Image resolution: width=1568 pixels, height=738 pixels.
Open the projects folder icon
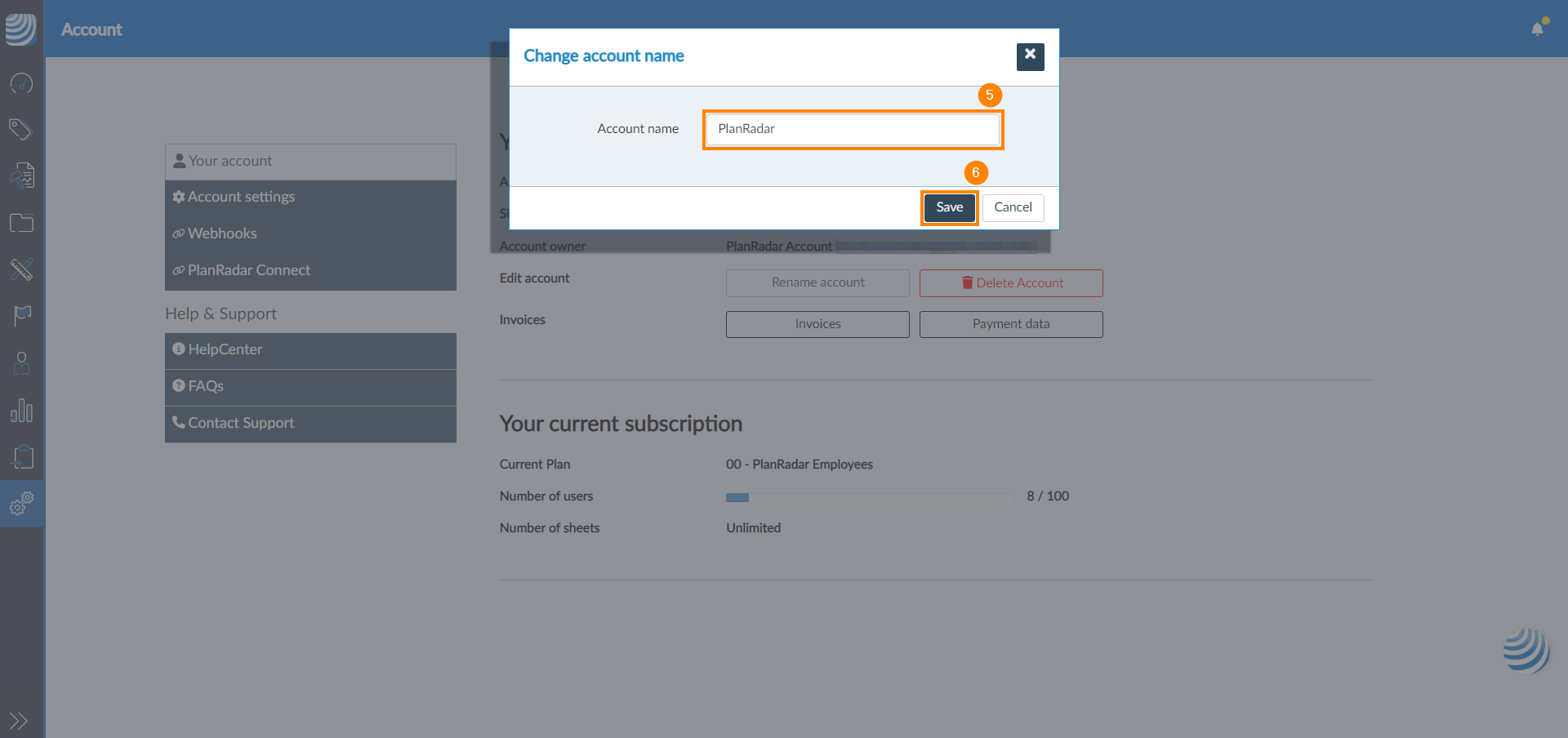21,223
